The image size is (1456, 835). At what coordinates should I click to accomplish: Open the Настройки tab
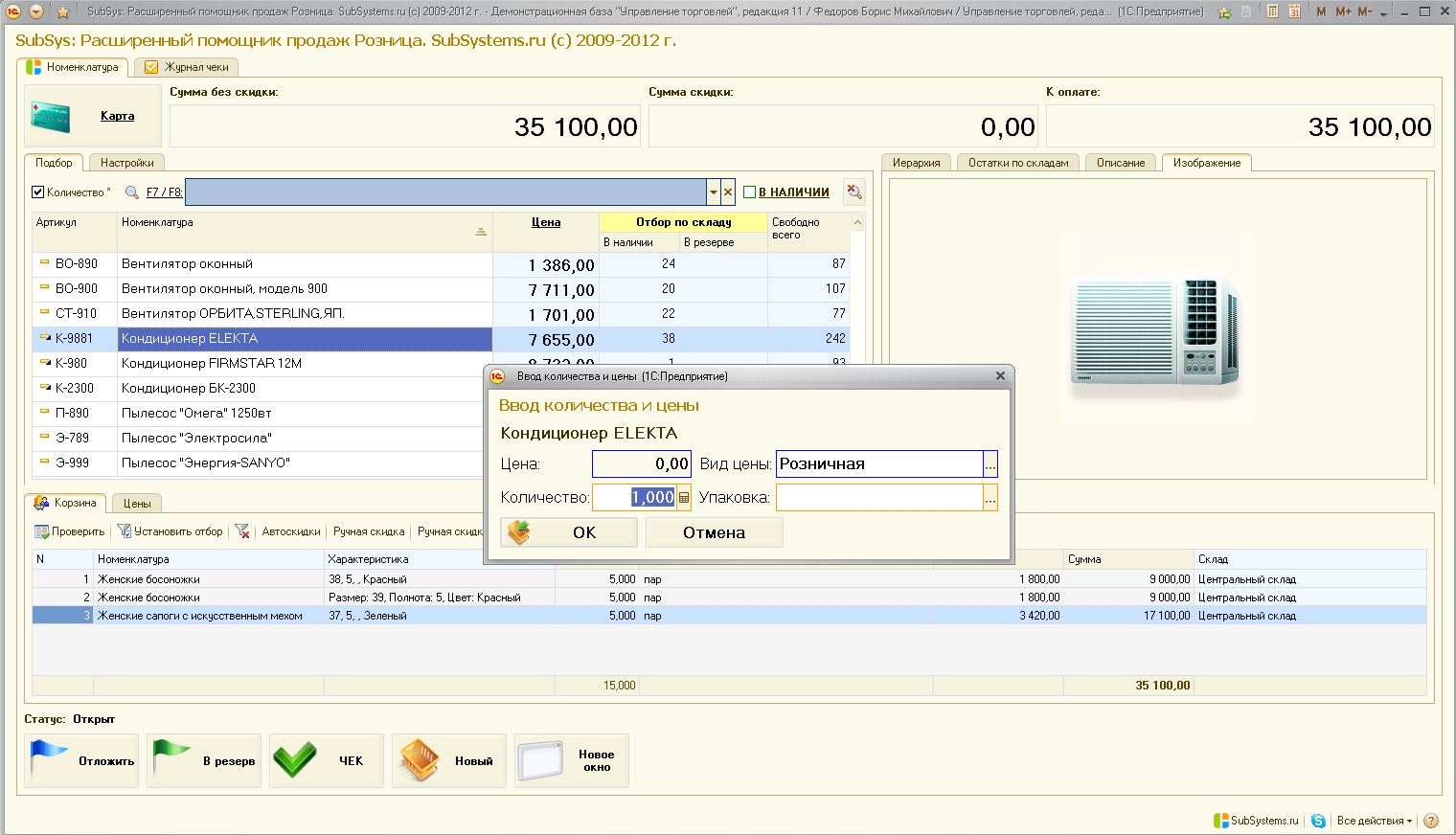(x=126, y=163)
